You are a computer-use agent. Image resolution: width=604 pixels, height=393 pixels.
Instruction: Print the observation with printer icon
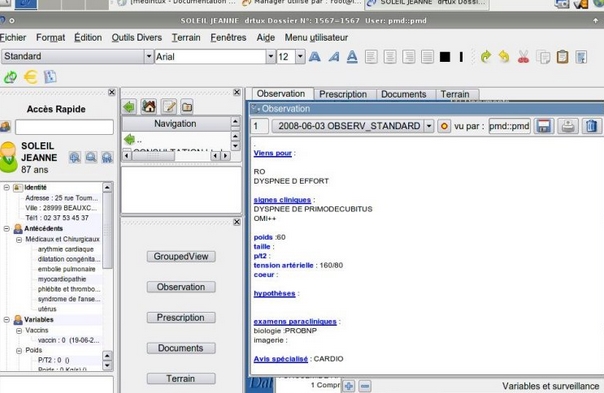(568, 126)
